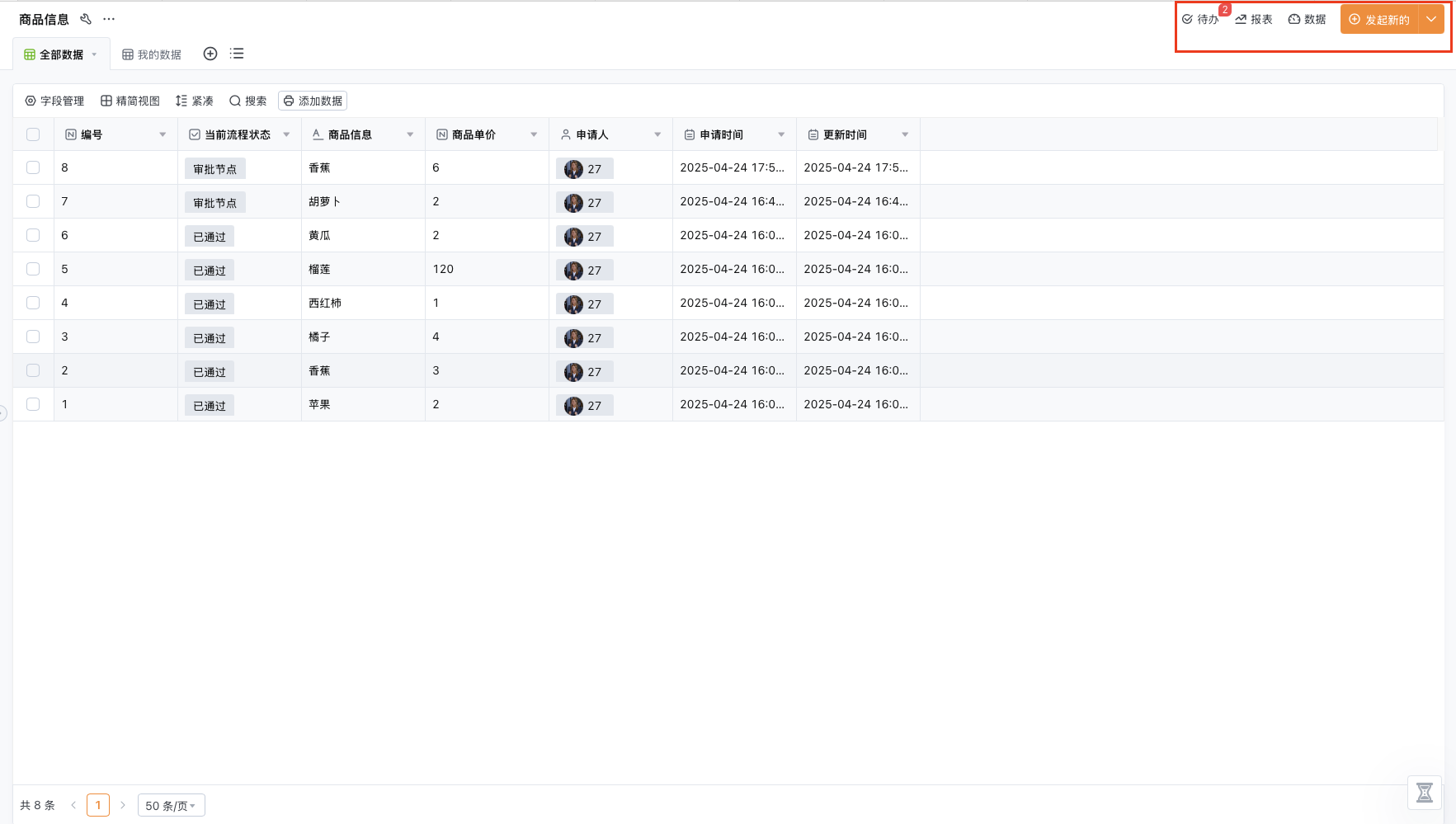Check the row numbered 8
The image size is (1456, 824).
33,167
